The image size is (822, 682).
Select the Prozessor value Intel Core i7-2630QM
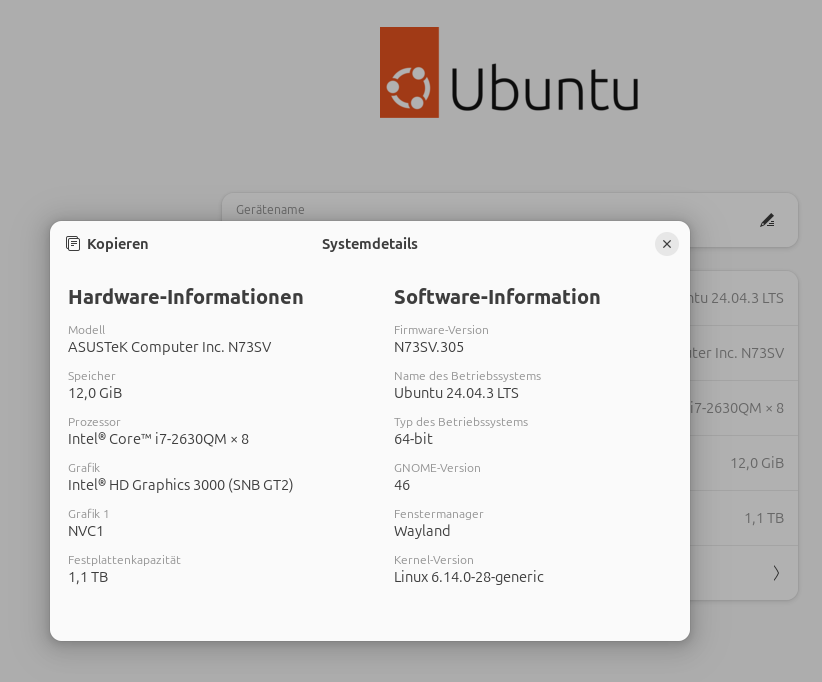[158, 439]
